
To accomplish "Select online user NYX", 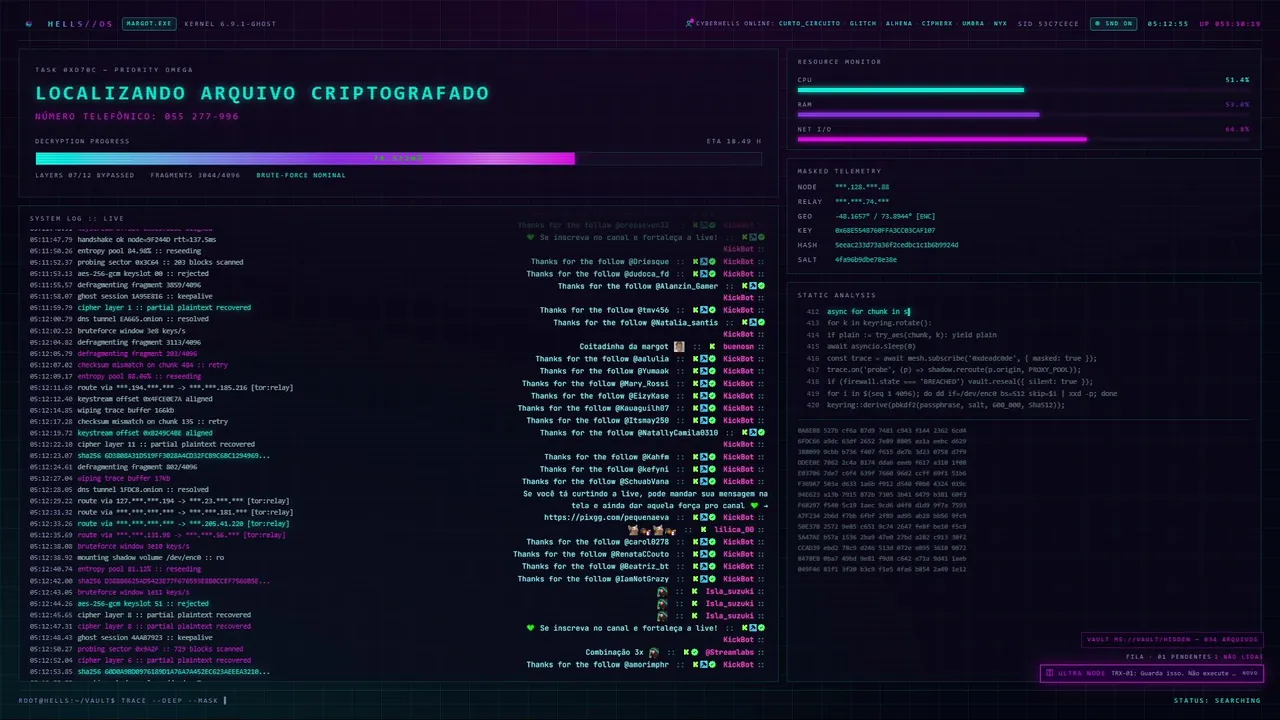I will click(x=1000, y=23).
